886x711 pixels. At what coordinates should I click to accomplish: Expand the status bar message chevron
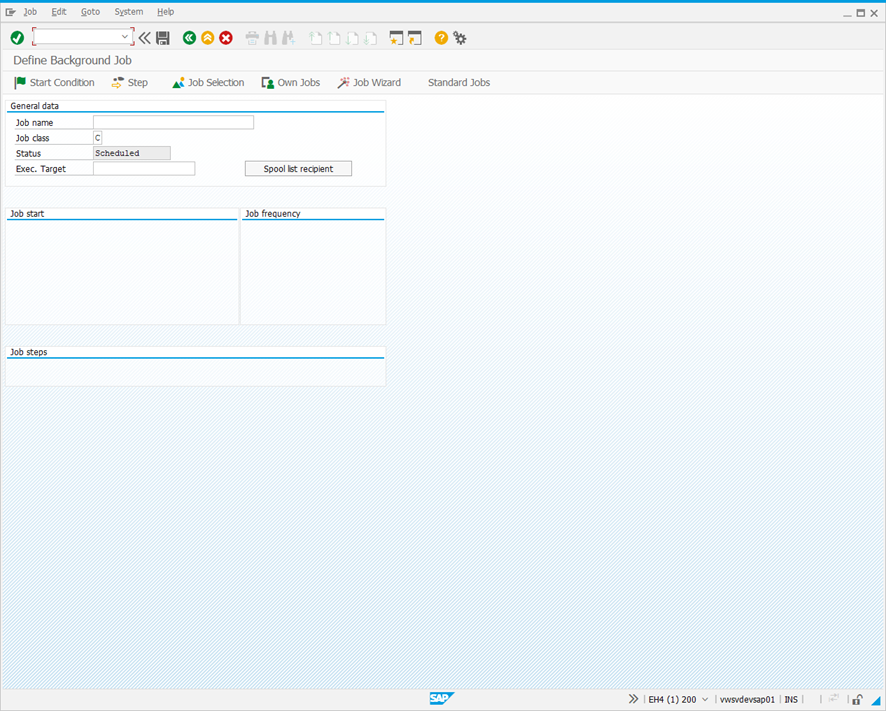633,699
